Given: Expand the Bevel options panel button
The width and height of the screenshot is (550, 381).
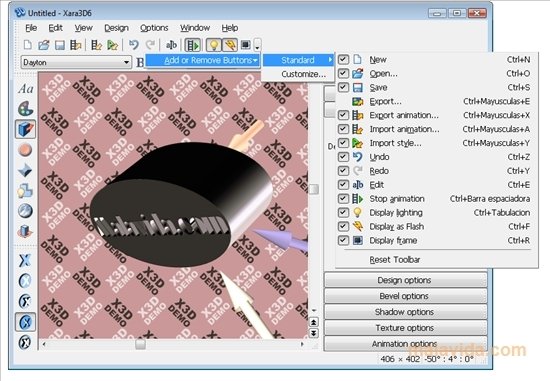Looking at the screenshot, I should click(405, 296).
